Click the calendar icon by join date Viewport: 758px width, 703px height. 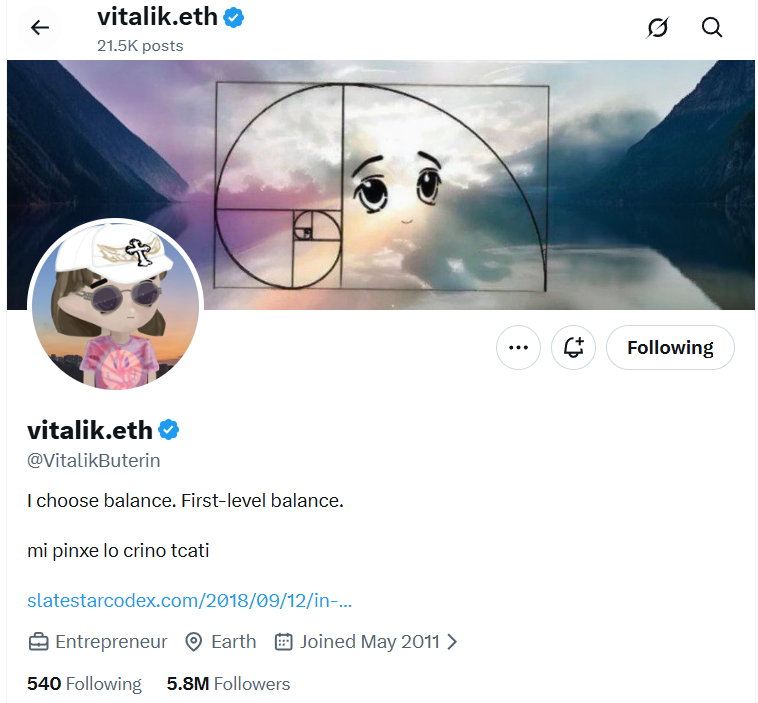pos(284,642)
